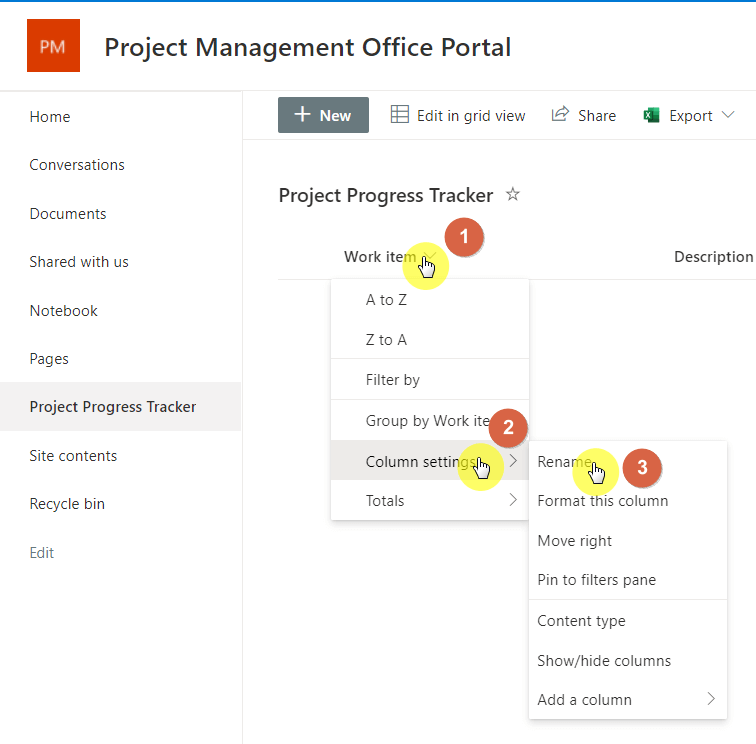The width and height of the screenshot is (756, 744).
Task: Click the New button
Action: click(x=323, y=115)
